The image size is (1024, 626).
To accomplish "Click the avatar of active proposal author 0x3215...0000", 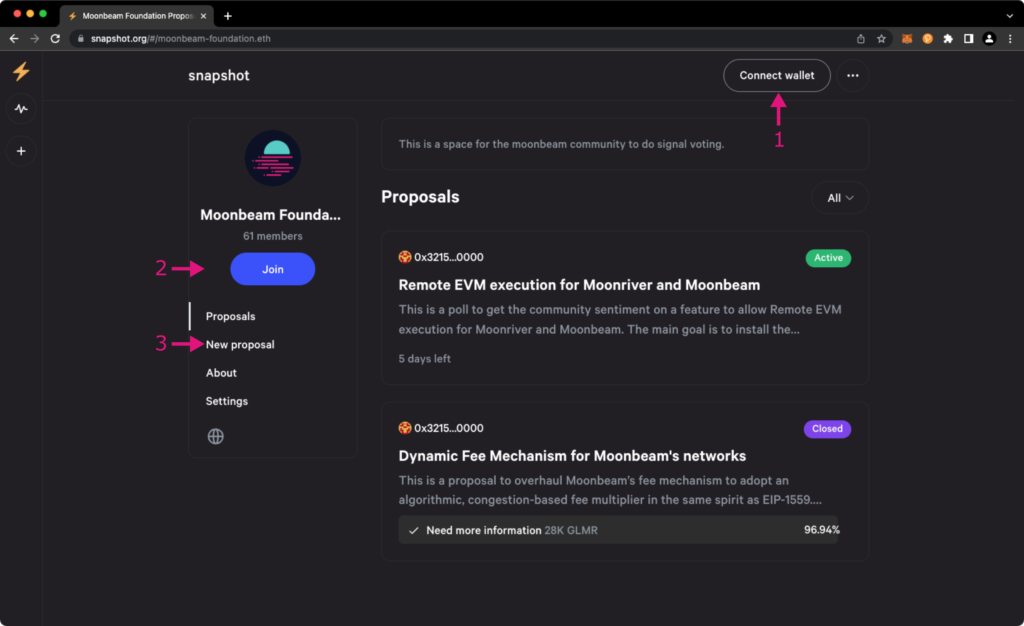I will click(405, 257).
